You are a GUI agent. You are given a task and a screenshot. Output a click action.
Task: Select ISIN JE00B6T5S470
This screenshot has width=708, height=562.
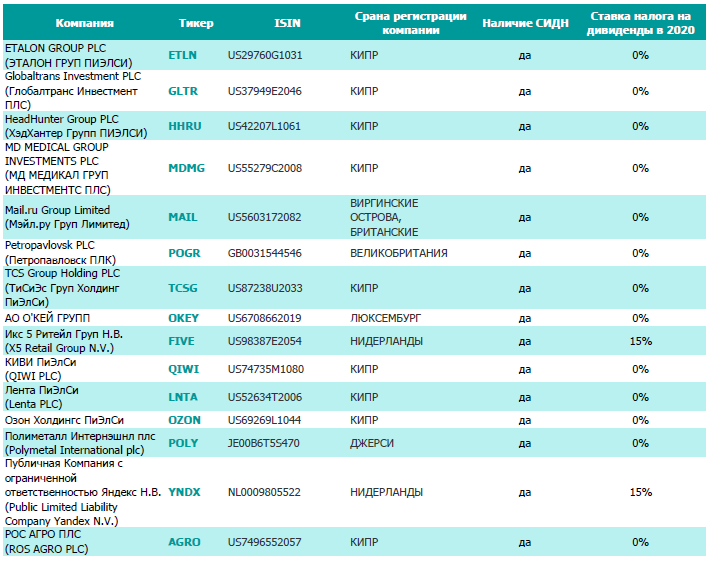(x=263, y=443)
